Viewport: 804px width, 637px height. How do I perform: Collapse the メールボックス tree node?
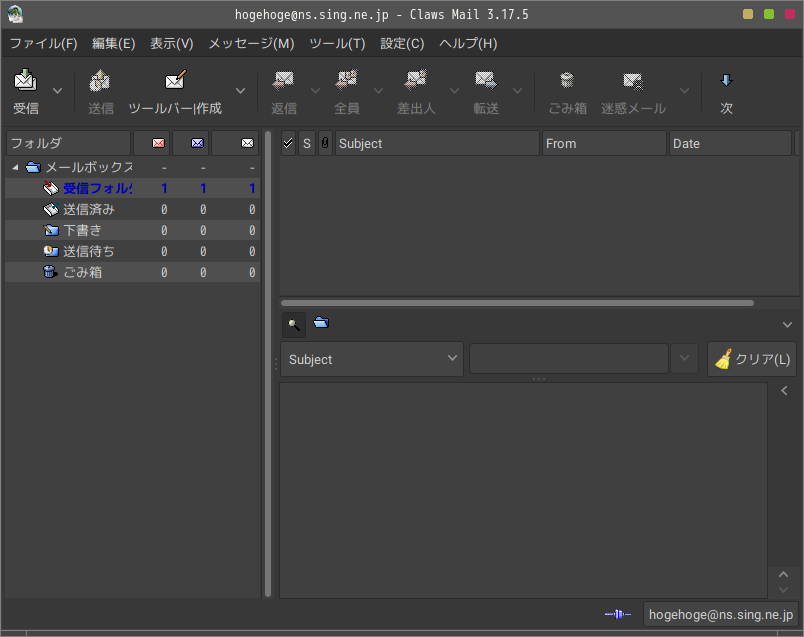pyautogui.click(x=15, y=167)
